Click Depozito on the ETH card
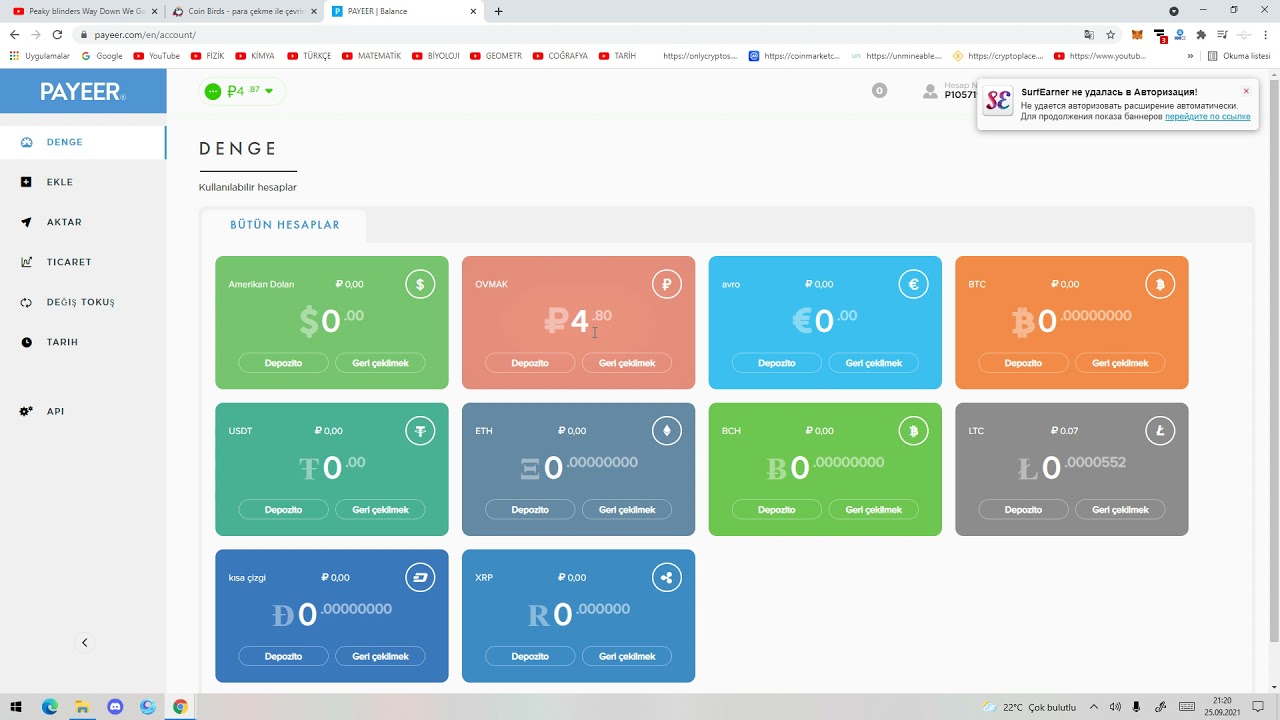The image size is (1280, 720). click(x=530, y=510)
